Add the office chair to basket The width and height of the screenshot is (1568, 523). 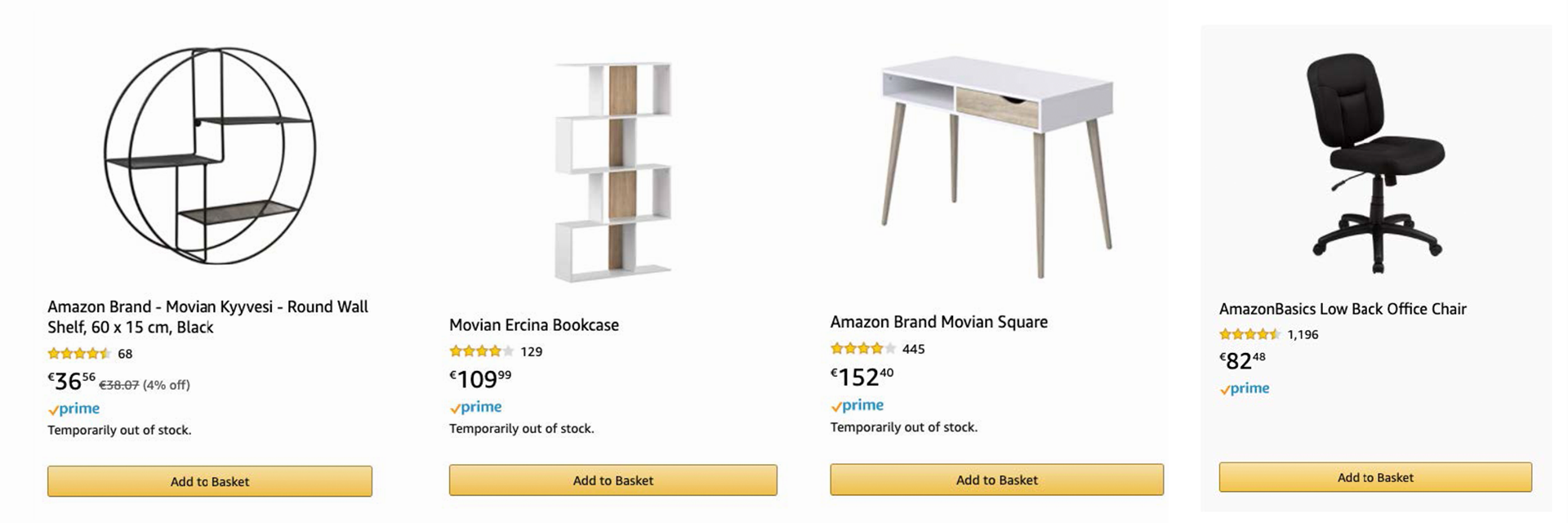click(1375, 477)
